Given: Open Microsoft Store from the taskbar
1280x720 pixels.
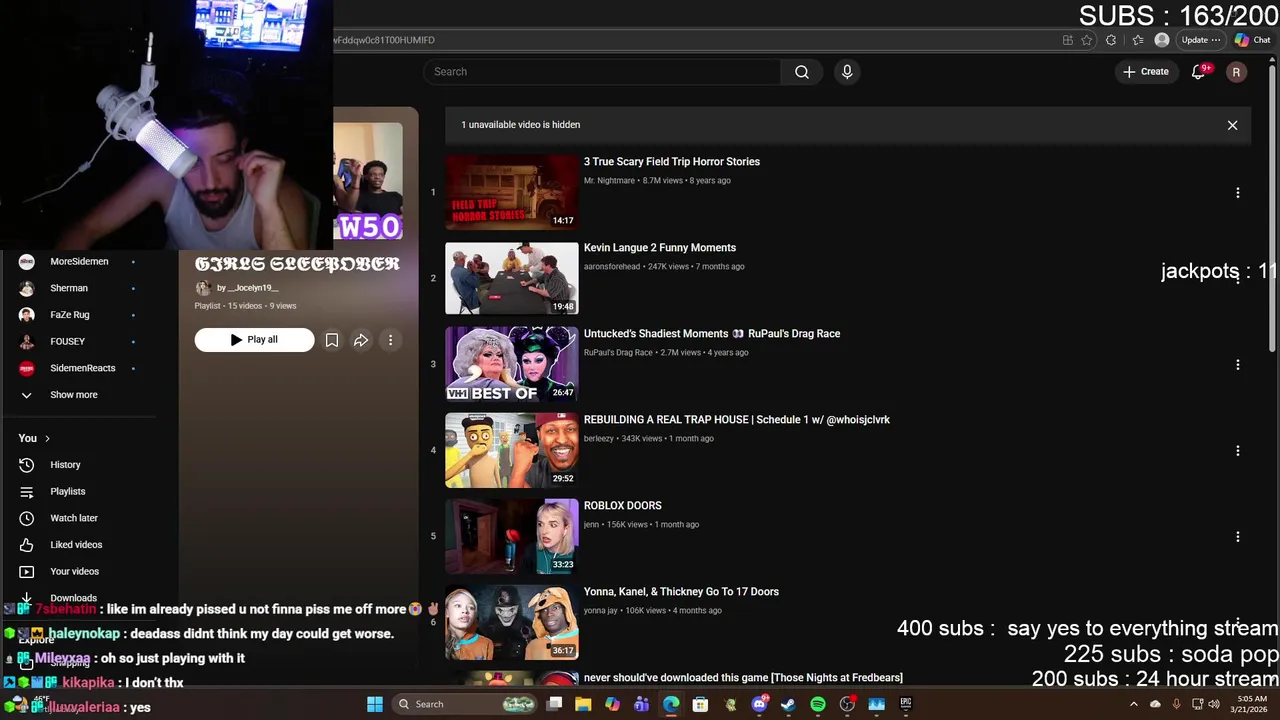Looking at the screenshot, I should pos(700,704).
